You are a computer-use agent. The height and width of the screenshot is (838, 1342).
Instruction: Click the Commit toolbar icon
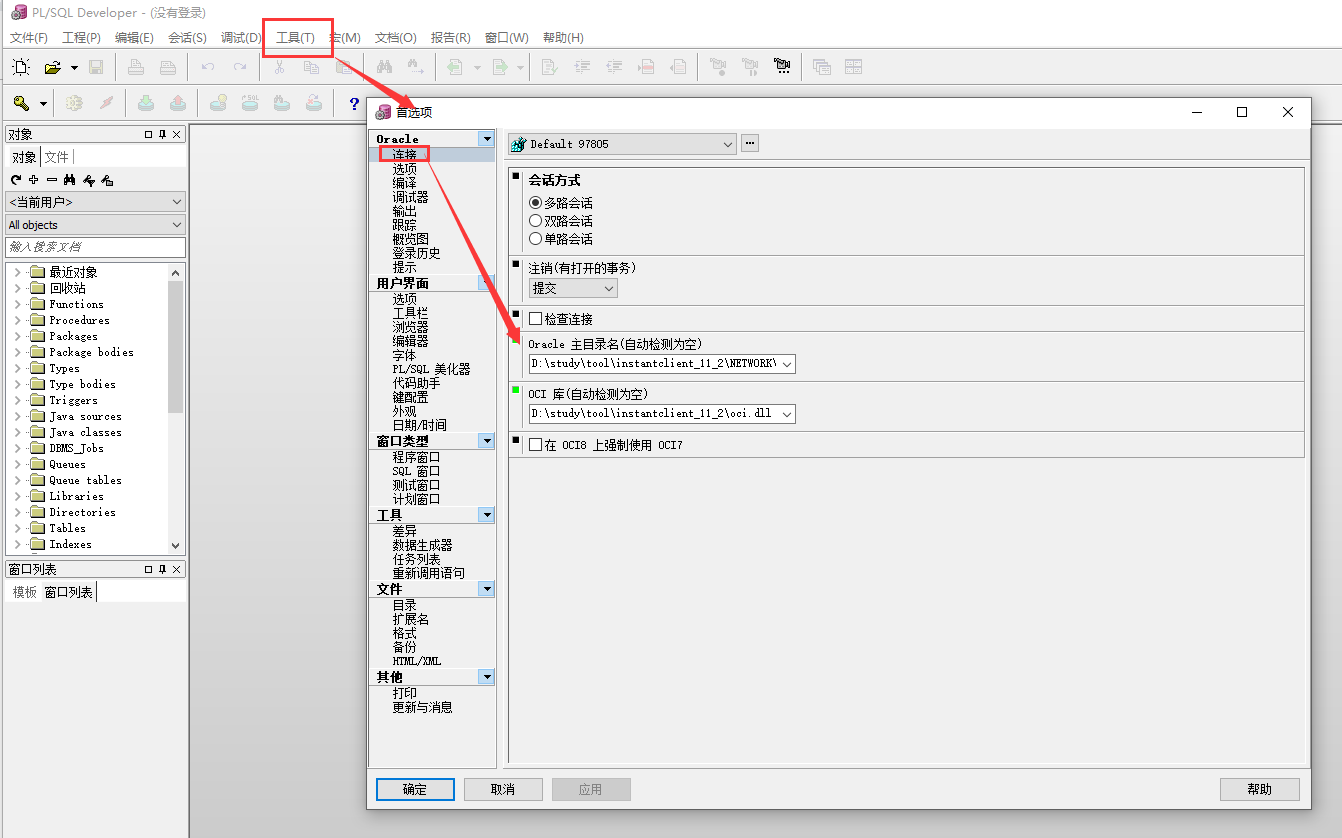[x=146, y=103]
